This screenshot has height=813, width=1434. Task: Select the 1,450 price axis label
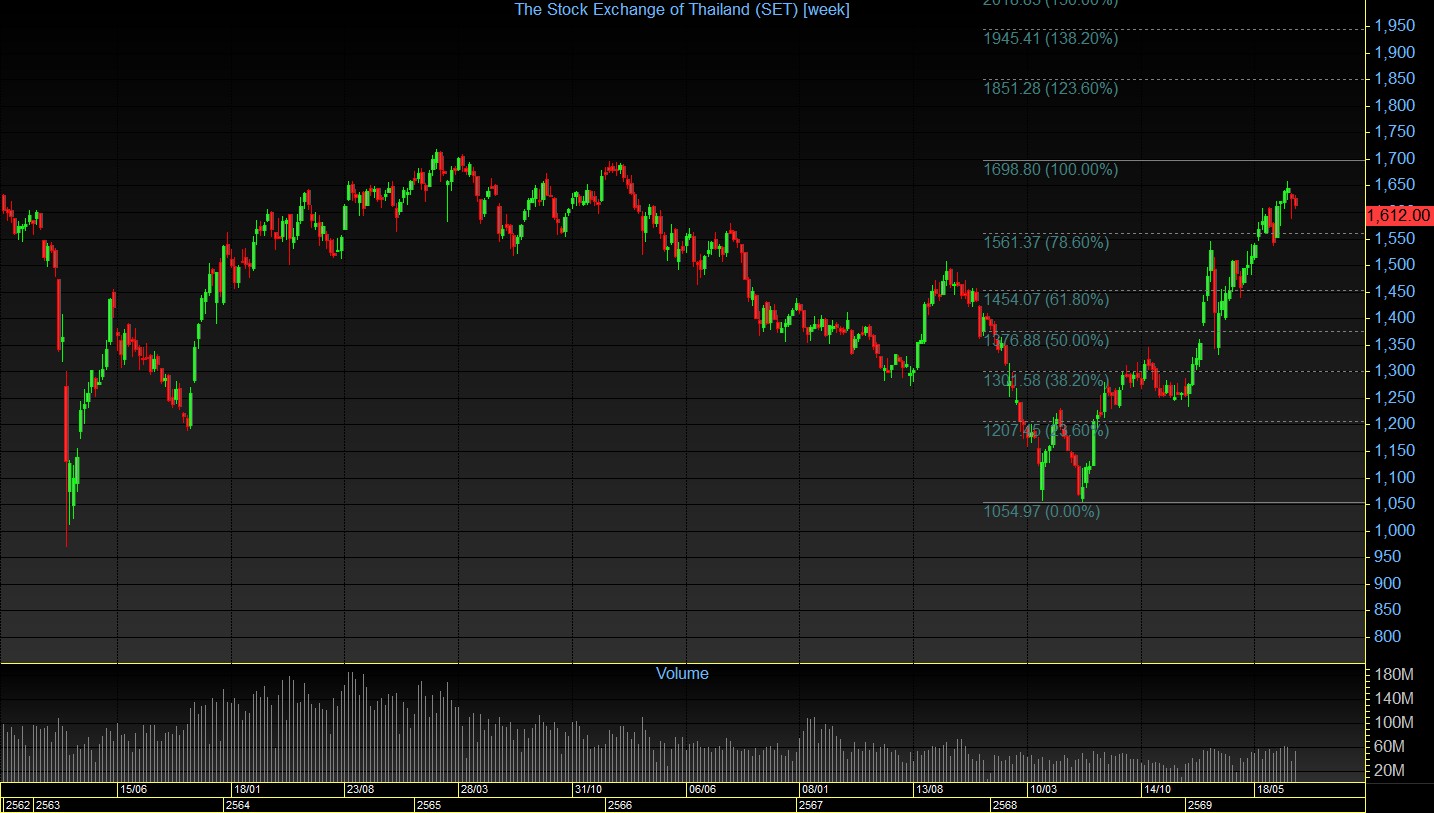[1394, 291]
